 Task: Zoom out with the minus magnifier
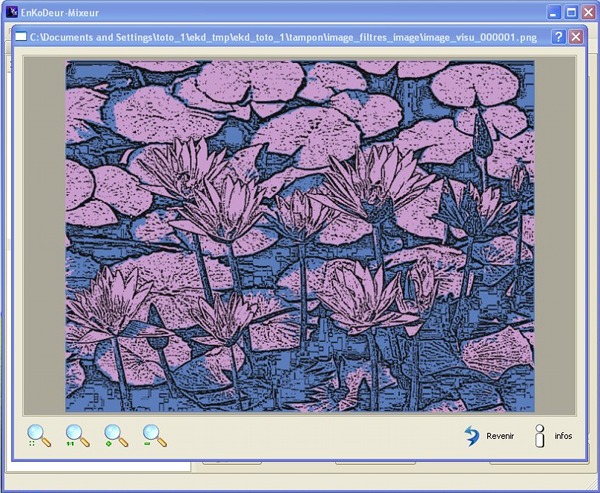pos(155,436)
